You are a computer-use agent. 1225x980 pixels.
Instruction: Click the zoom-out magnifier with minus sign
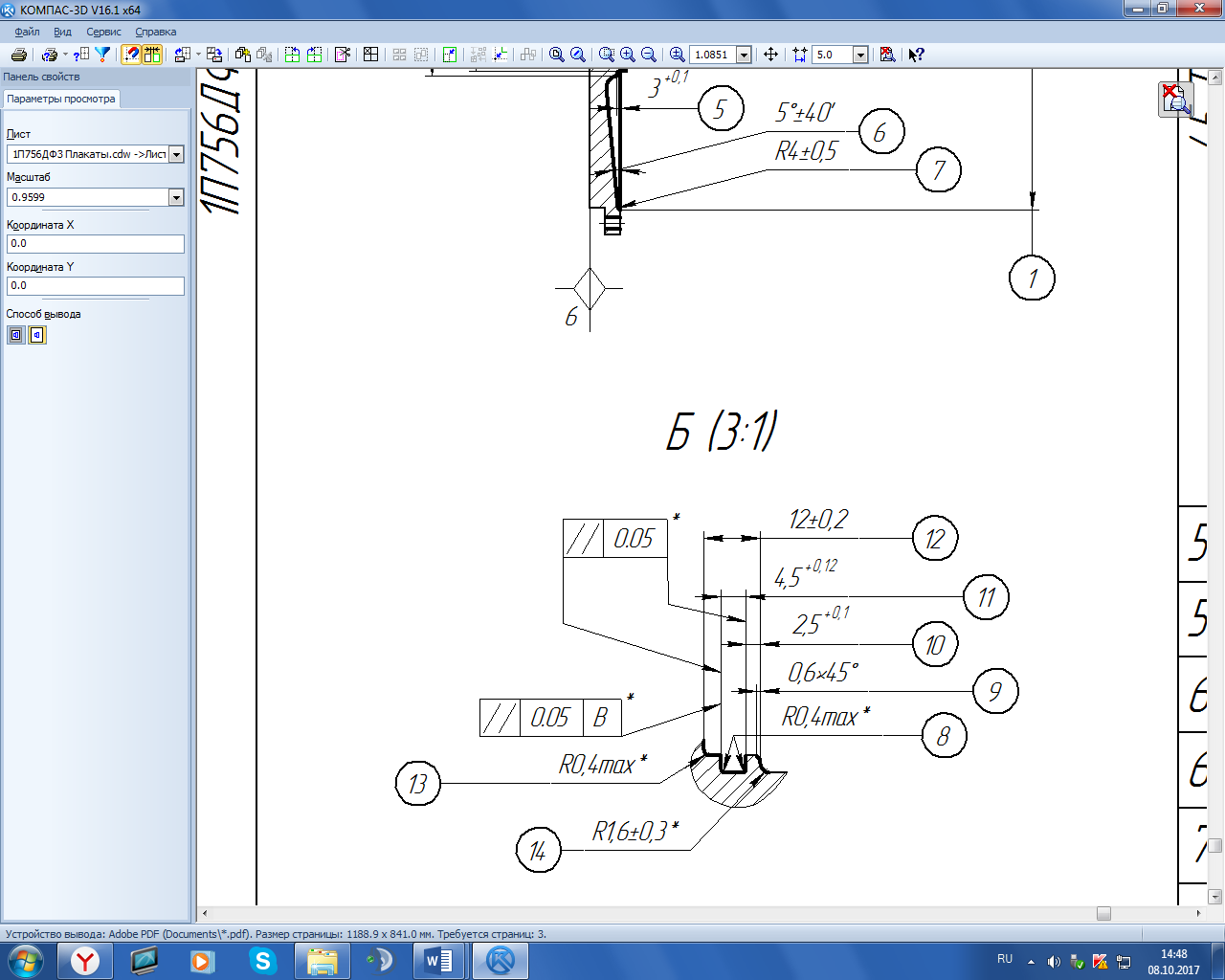pos(649,55)
